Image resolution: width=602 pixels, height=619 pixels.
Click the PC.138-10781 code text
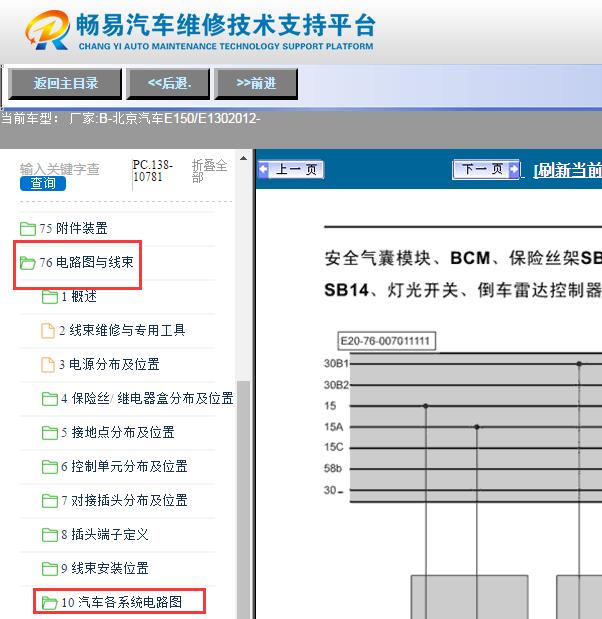tap(152, 171)
